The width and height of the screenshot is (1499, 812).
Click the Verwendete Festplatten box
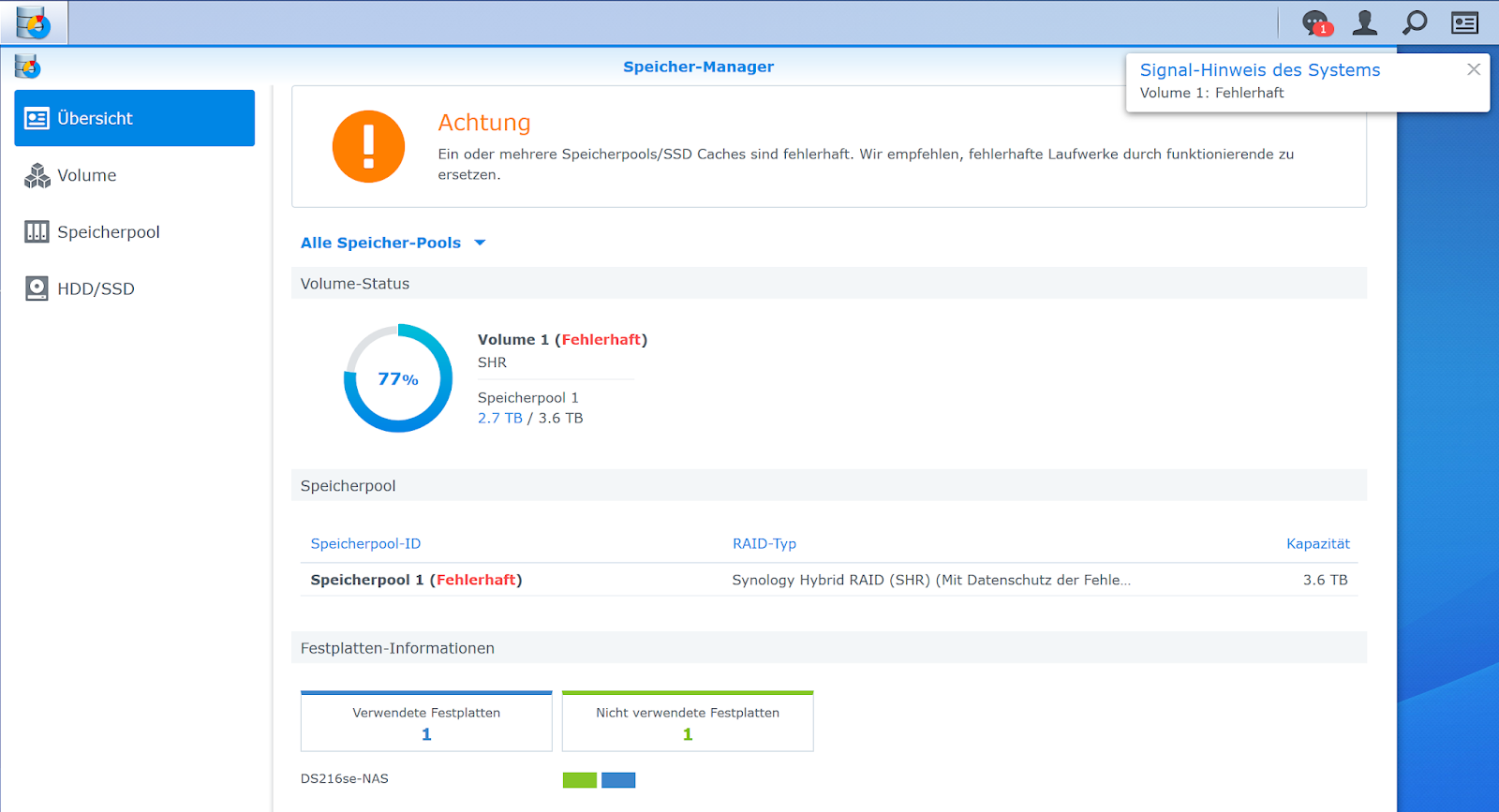tap(426, 721)
